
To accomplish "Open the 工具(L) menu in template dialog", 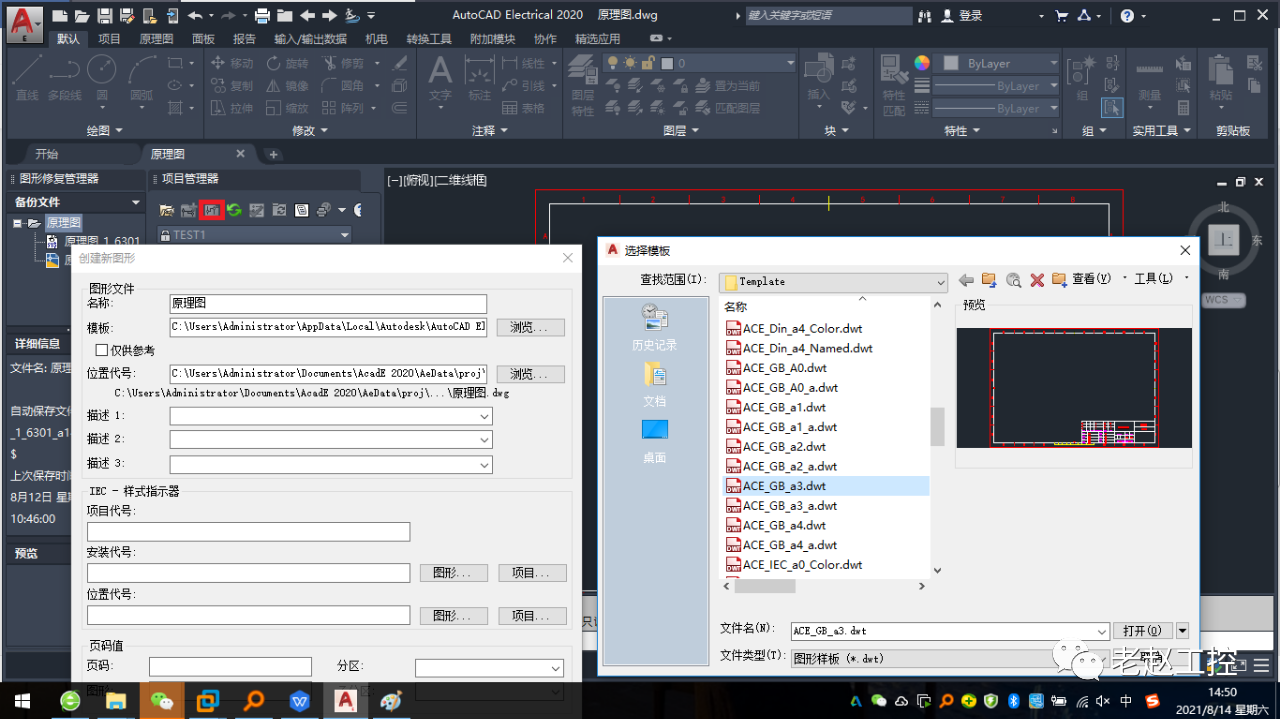I will tap(1154, 280).
